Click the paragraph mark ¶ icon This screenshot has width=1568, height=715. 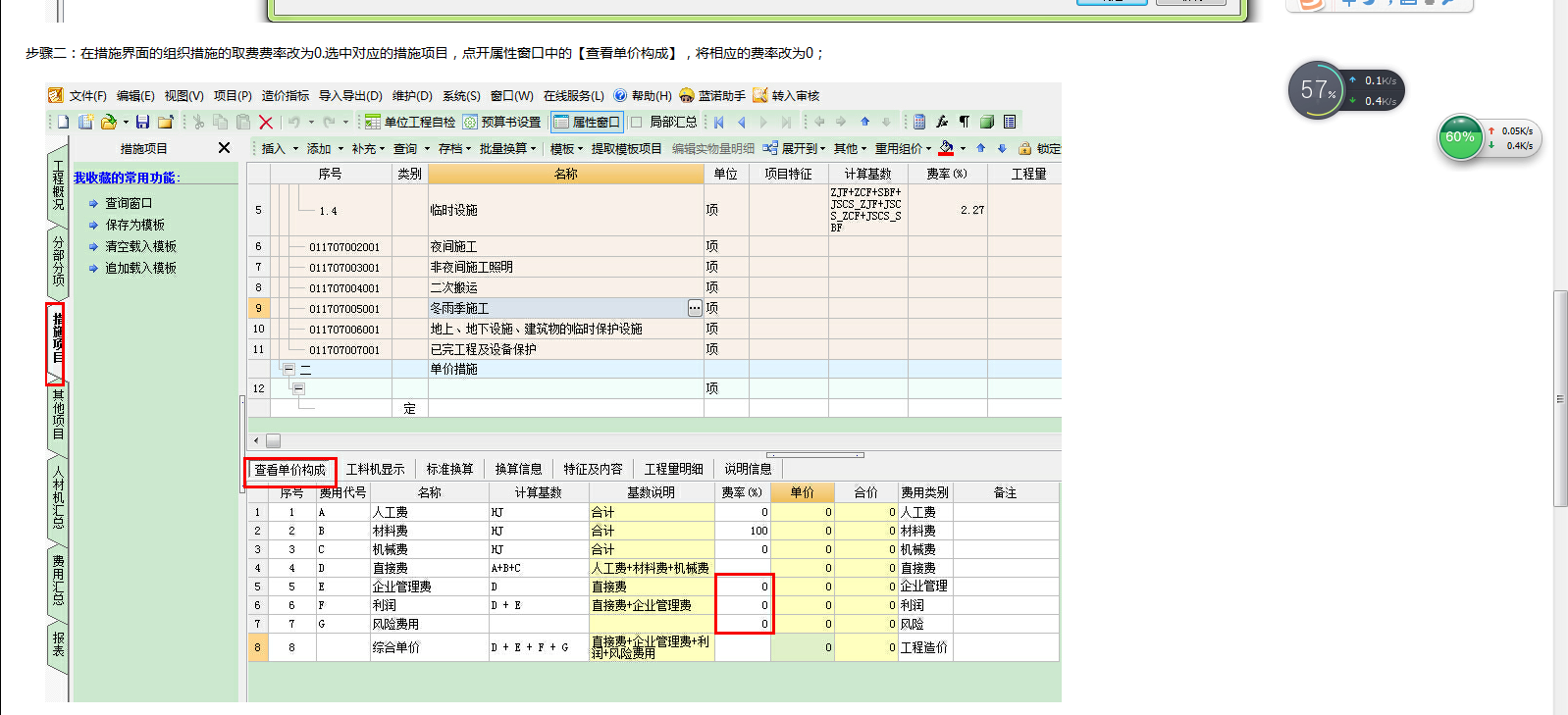tap(965, 122)
